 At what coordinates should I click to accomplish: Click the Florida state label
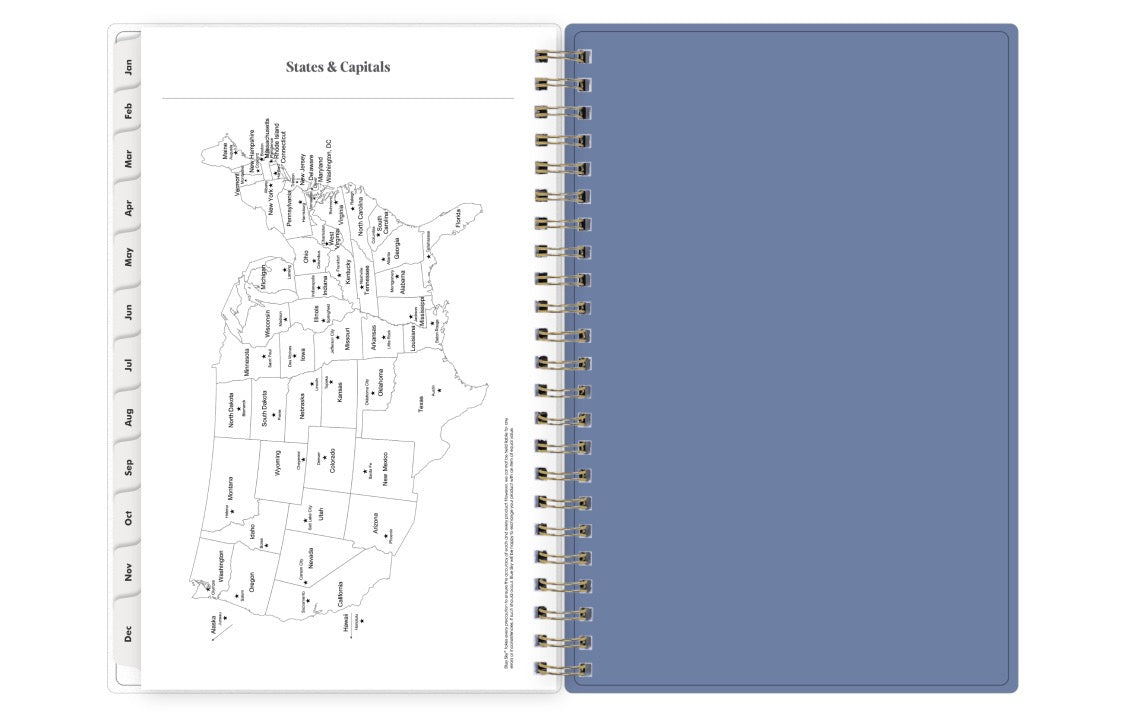[457, 216]
